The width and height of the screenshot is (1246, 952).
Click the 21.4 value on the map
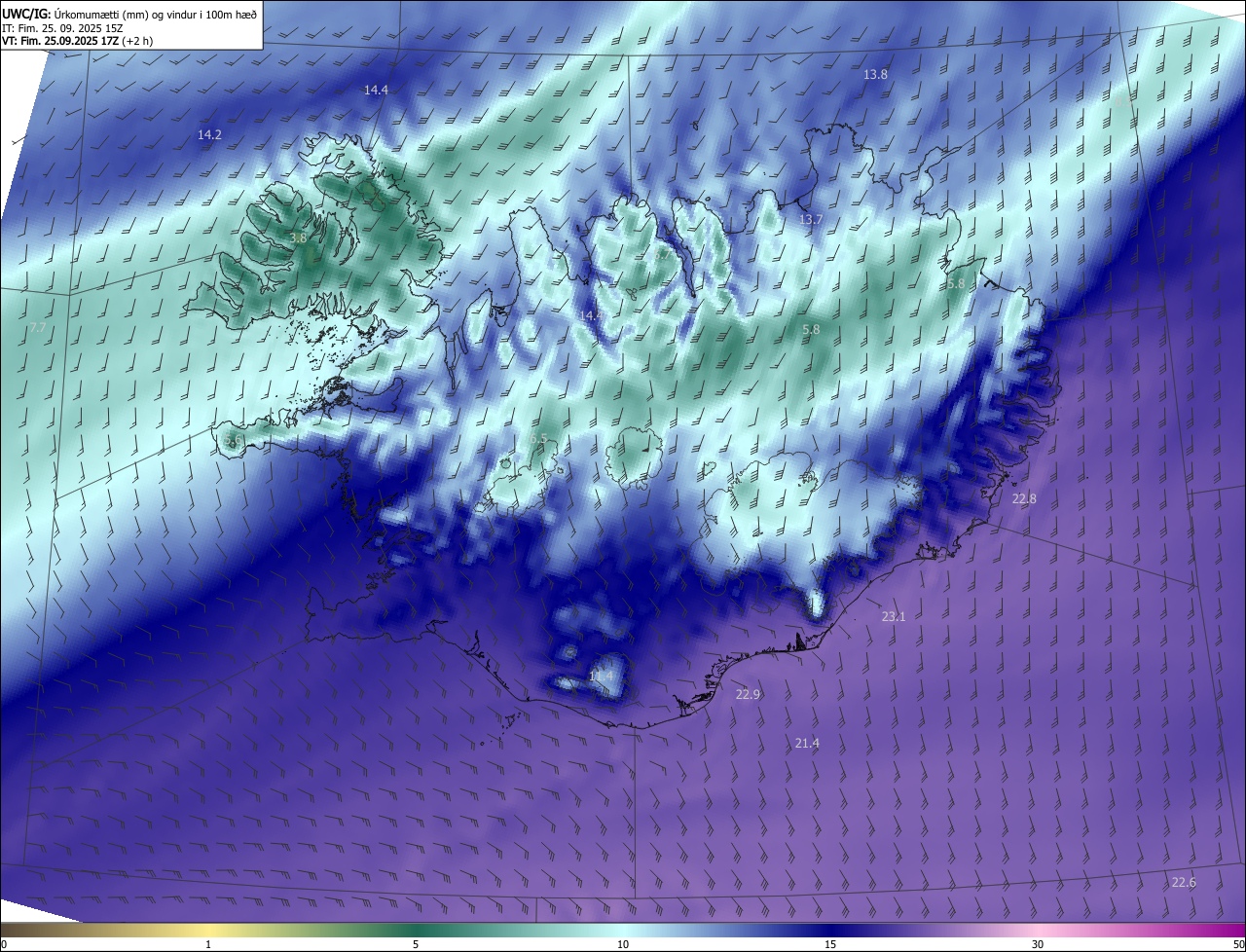point(807,744)
